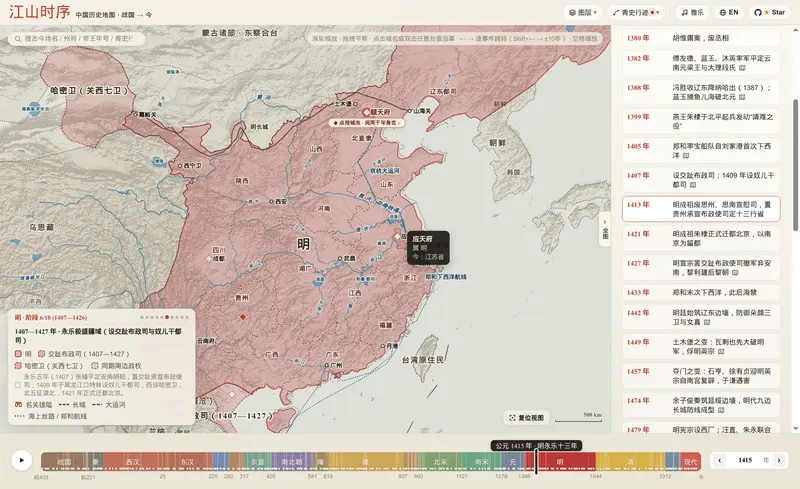
Task: Open the 青史行迹 dropdown menu
Action: point(636,12)
